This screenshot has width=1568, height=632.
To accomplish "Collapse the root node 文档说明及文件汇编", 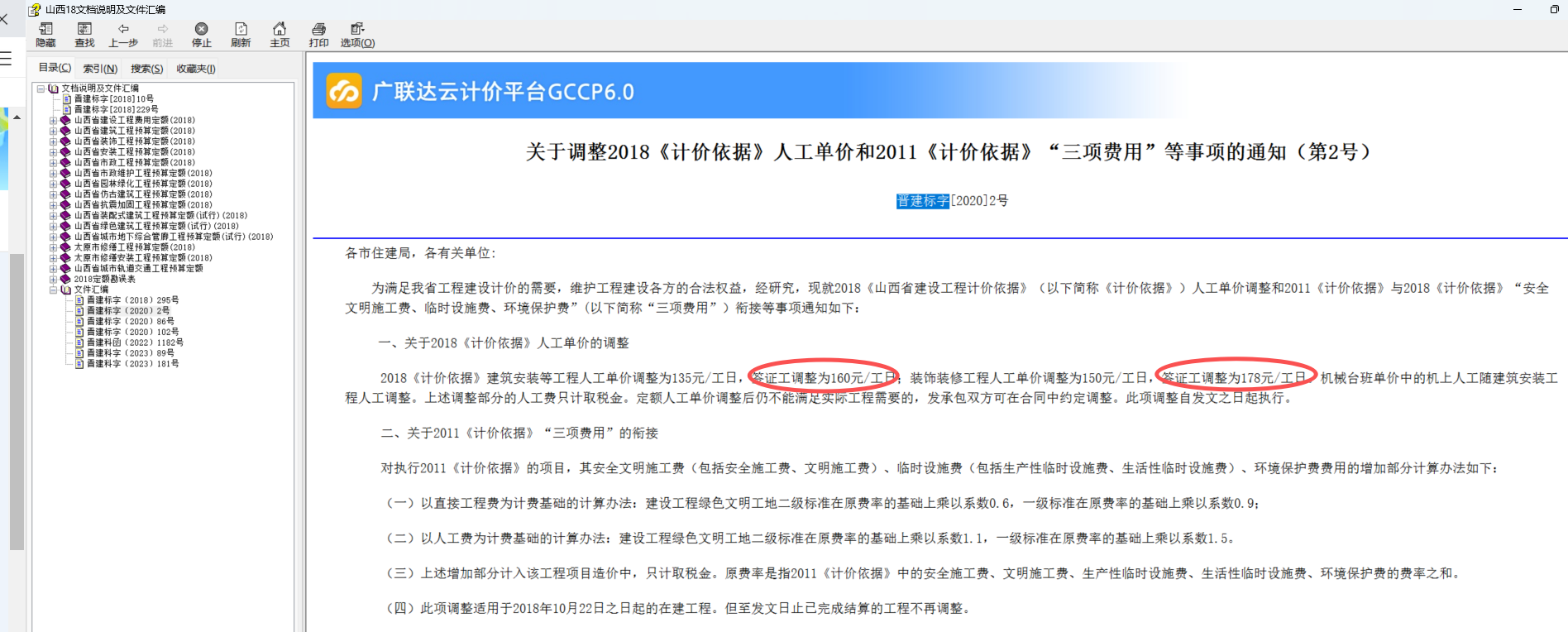I will click(x=41, y=88).
